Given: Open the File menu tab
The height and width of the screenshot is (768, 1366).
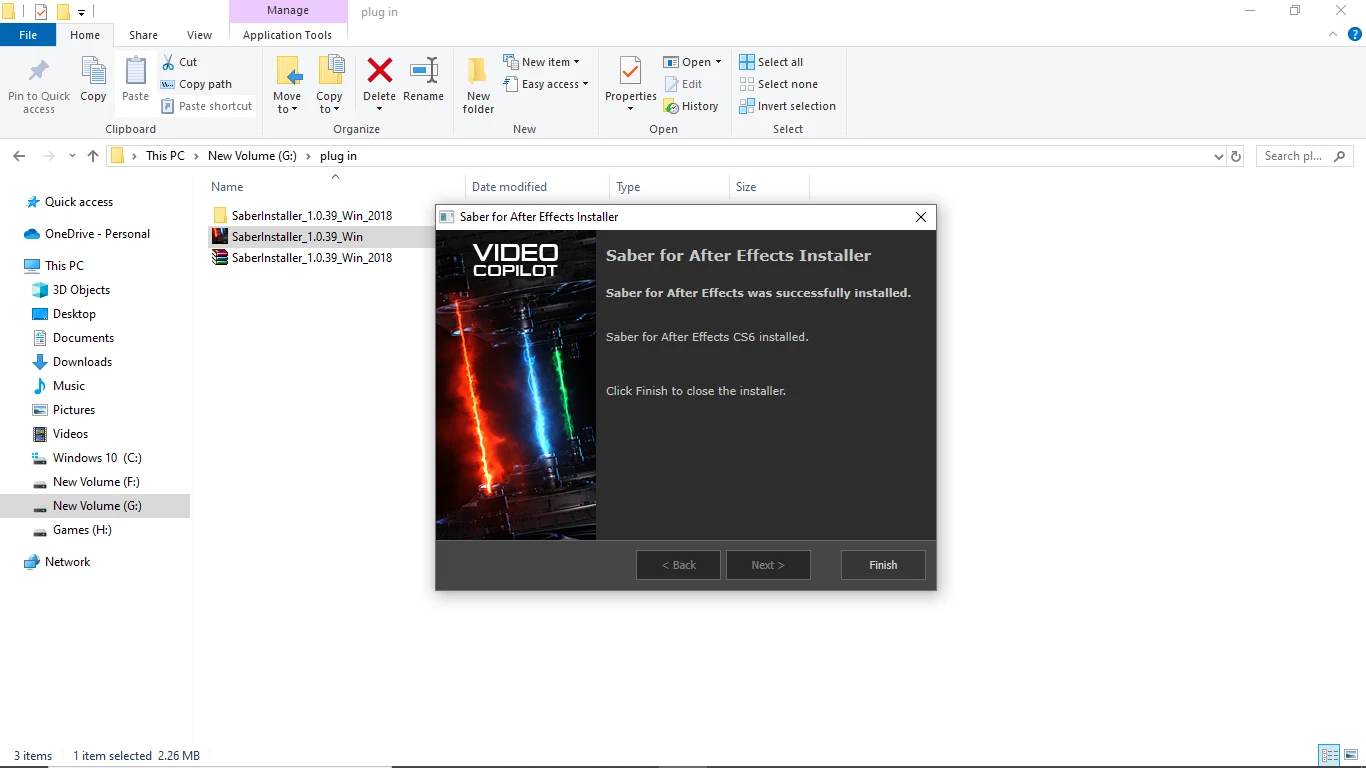Looking at the screenshot, I should [28, 35].
